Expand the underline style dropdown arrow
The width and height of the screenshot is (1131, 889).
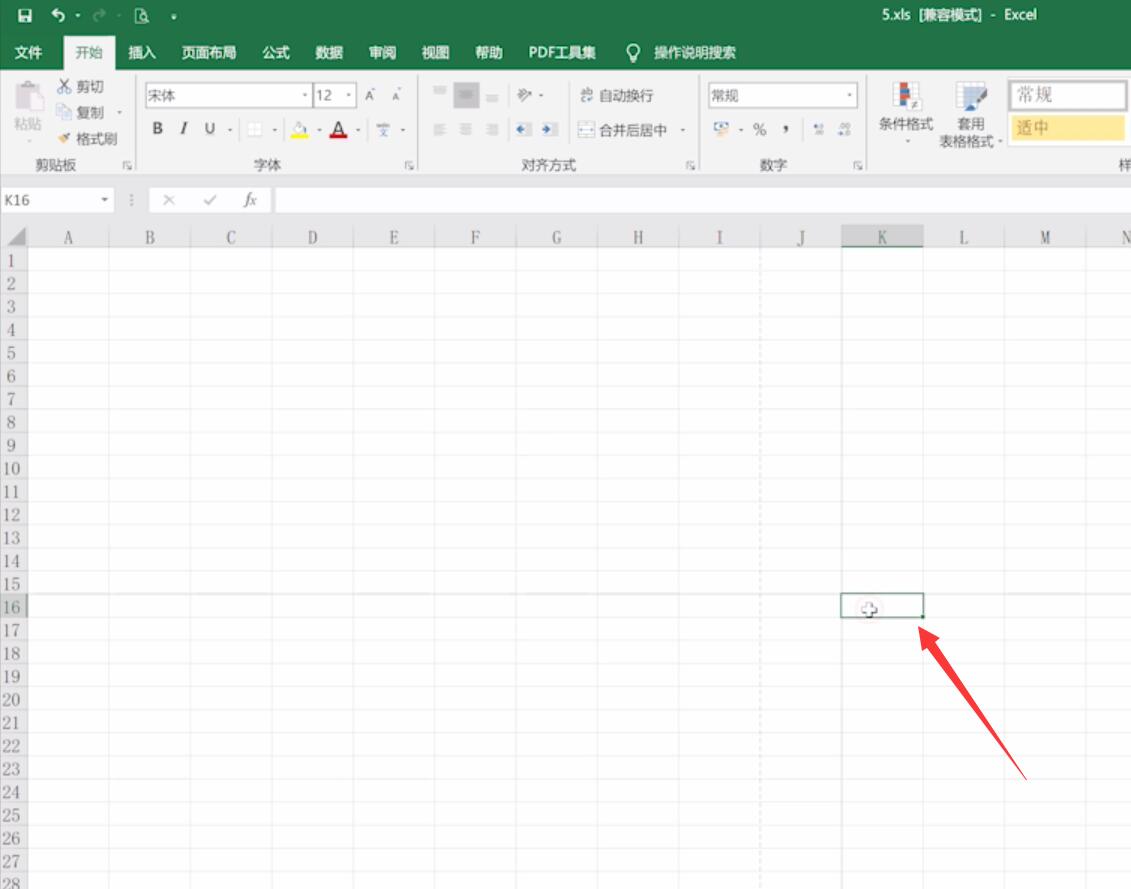click(230, 130)
